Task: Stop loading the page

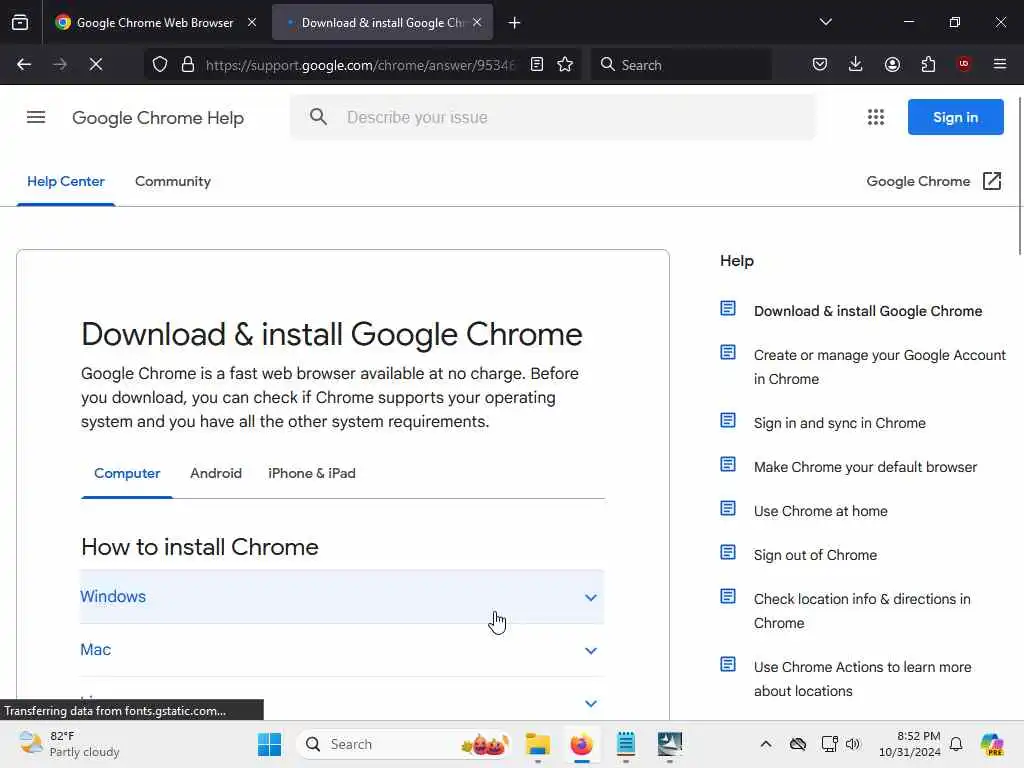Action: point(96,64)
